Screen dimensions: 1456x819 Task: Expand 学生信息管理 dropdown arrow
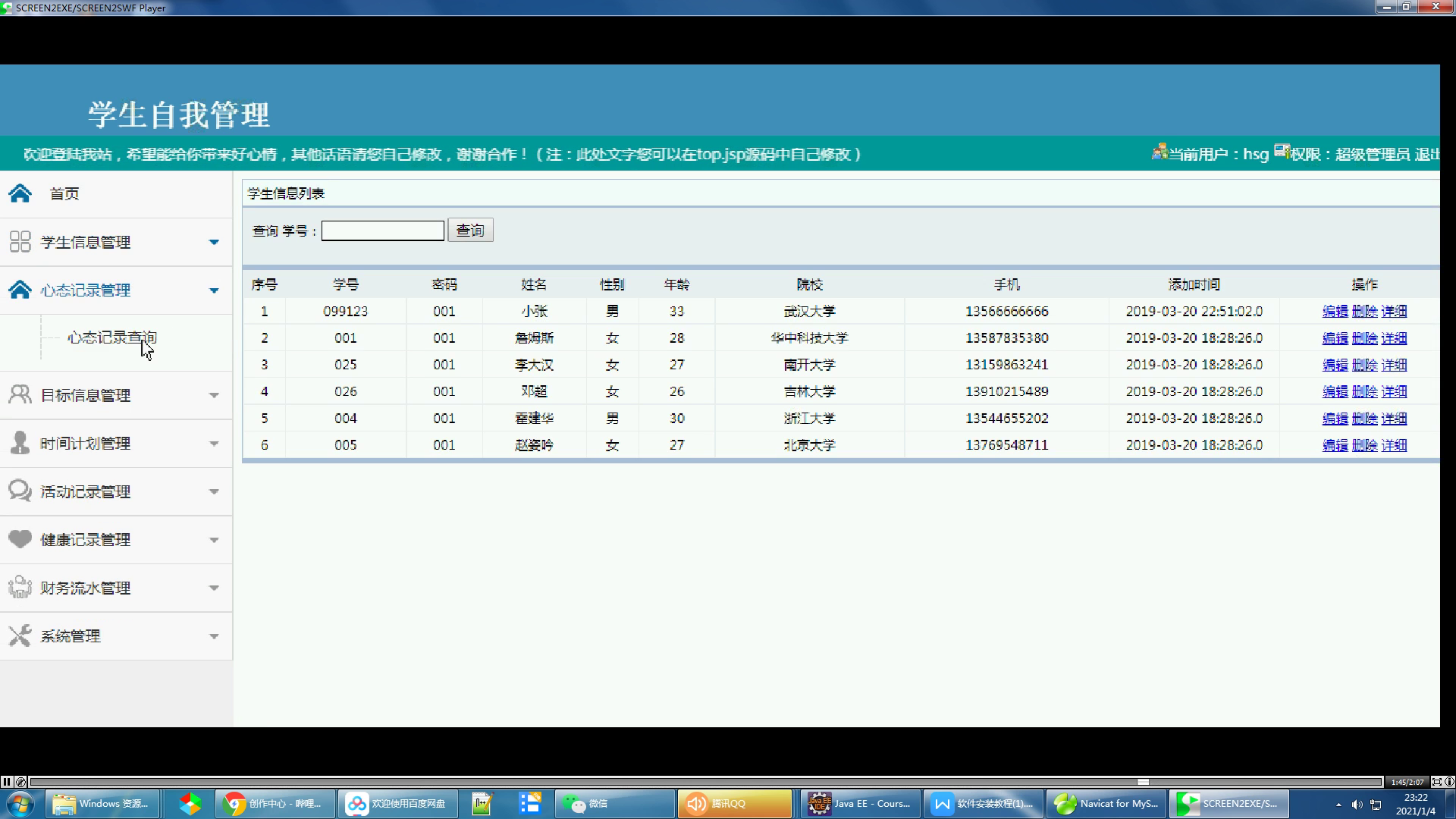[x=214, y=242]
